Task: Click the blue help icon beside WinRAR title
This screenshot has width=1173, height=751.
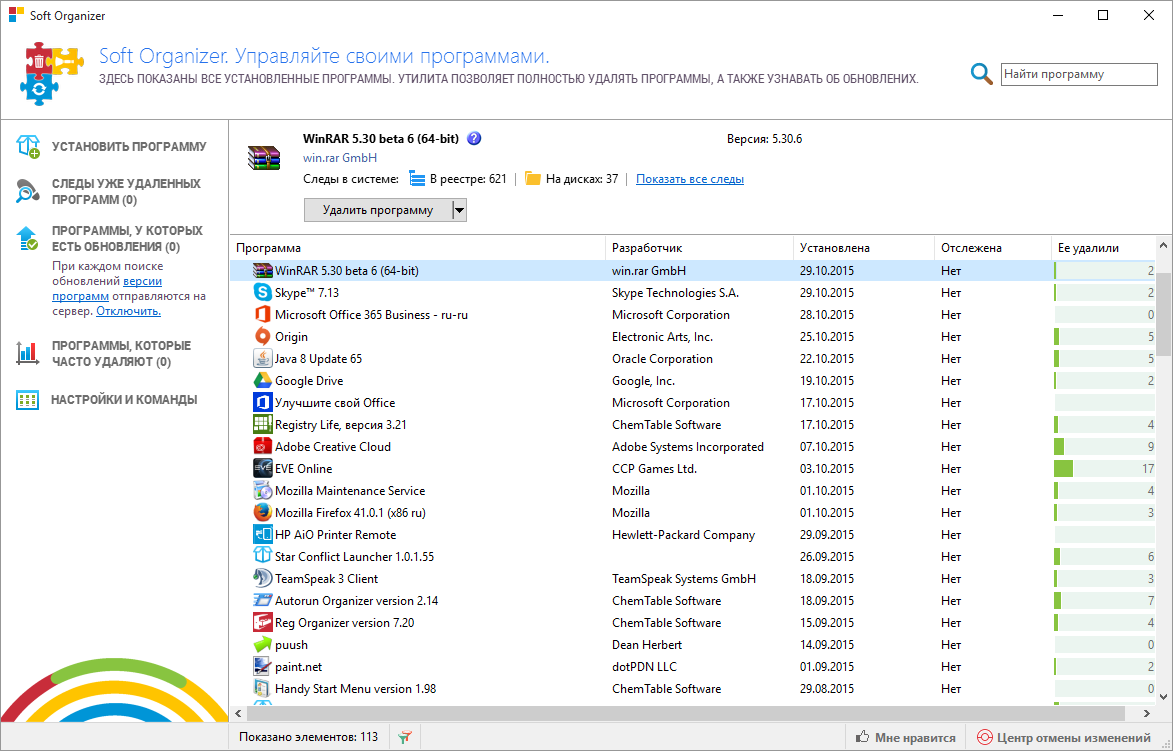Action: [474, 139]
